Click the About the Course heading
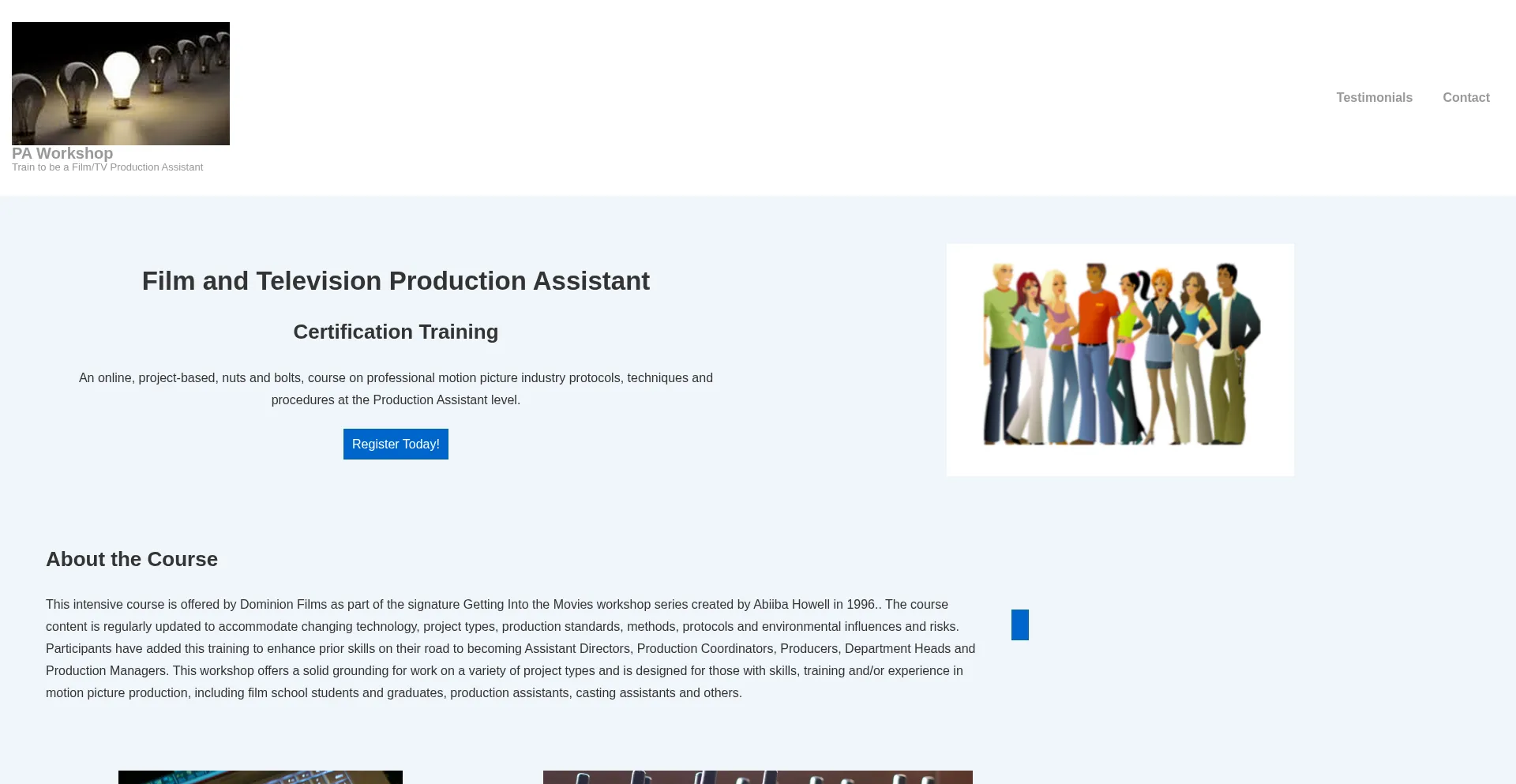Image resolution: width=1516 pixels, height=784 pixels. [132, 559]
